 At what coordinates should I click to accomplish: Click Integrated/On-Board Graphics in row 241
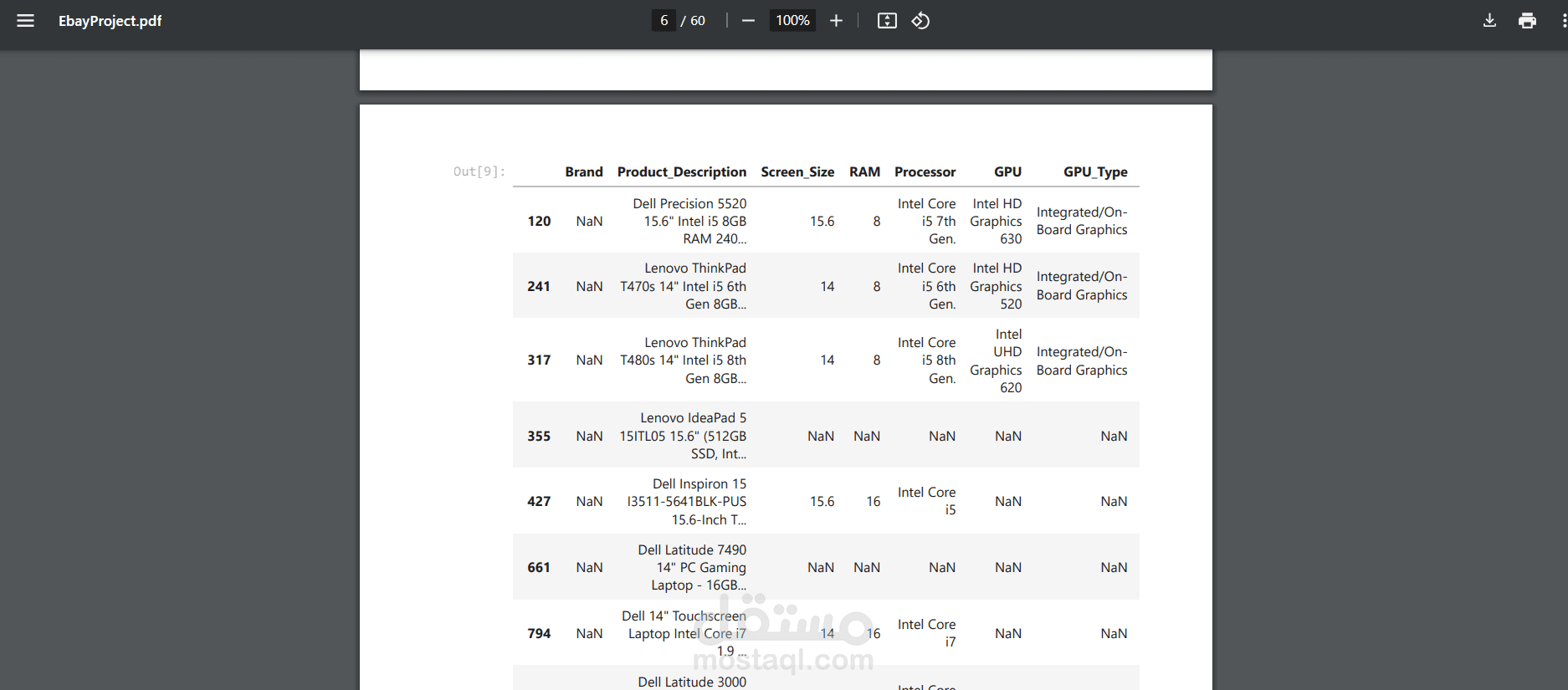pos(1082,286)
